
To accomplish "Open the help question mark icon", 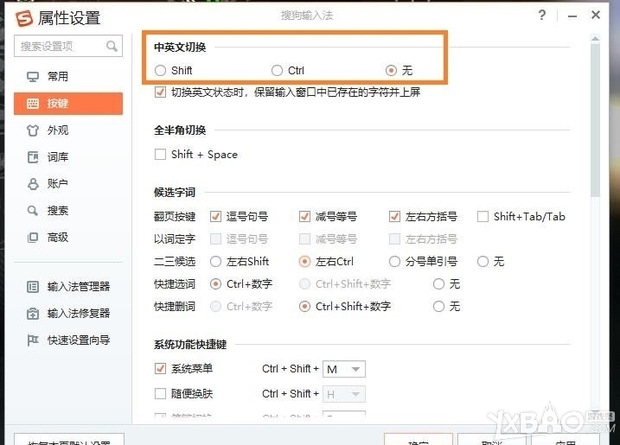I will point(542,15).
